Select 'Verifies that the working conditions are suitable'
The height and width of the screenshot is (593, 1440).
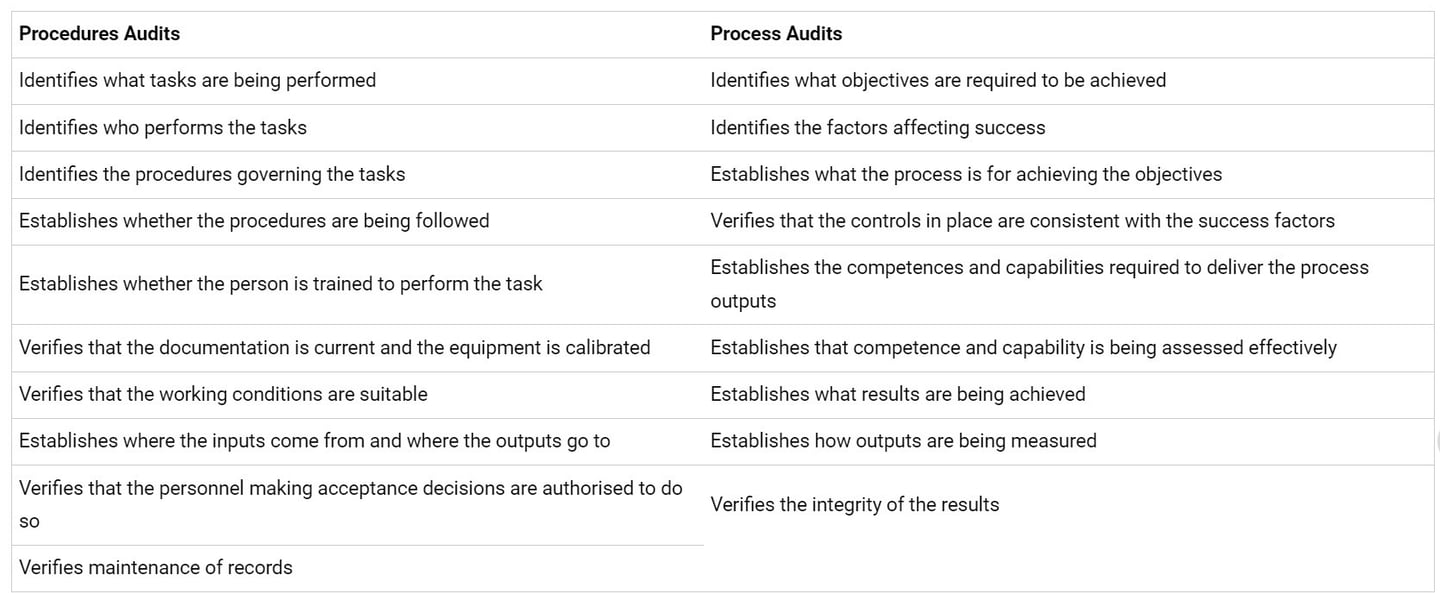click(x=357, y=395)
